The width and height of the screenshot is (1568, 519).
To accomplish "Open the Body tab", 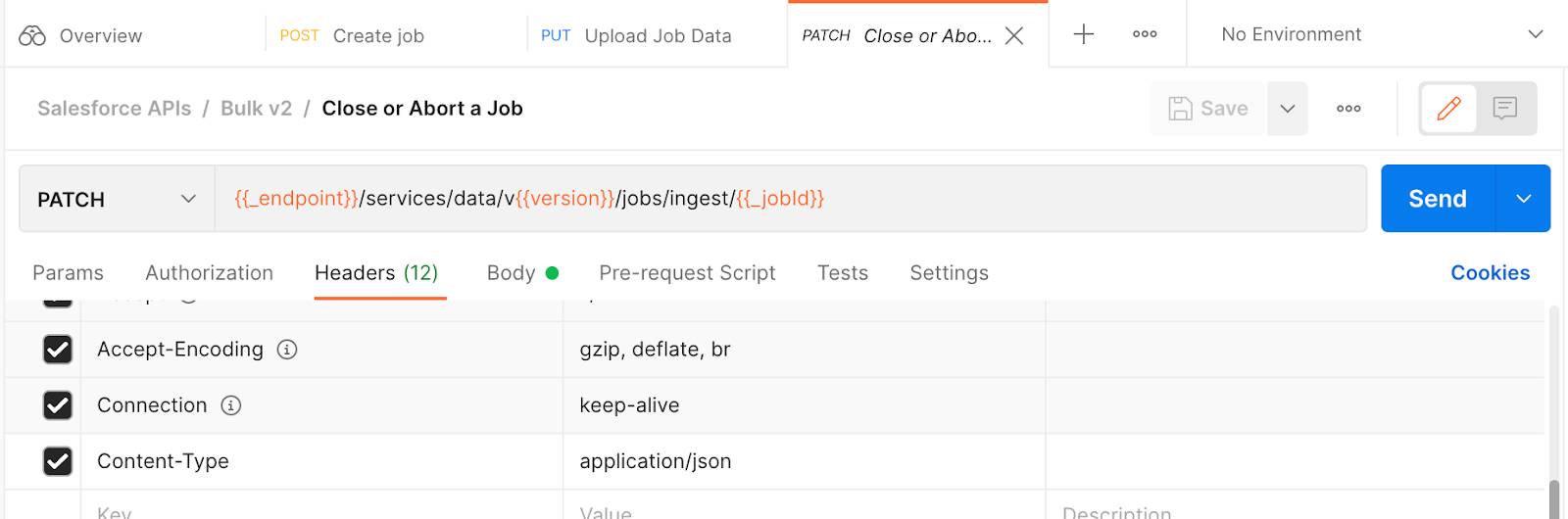I will (522, 273).
